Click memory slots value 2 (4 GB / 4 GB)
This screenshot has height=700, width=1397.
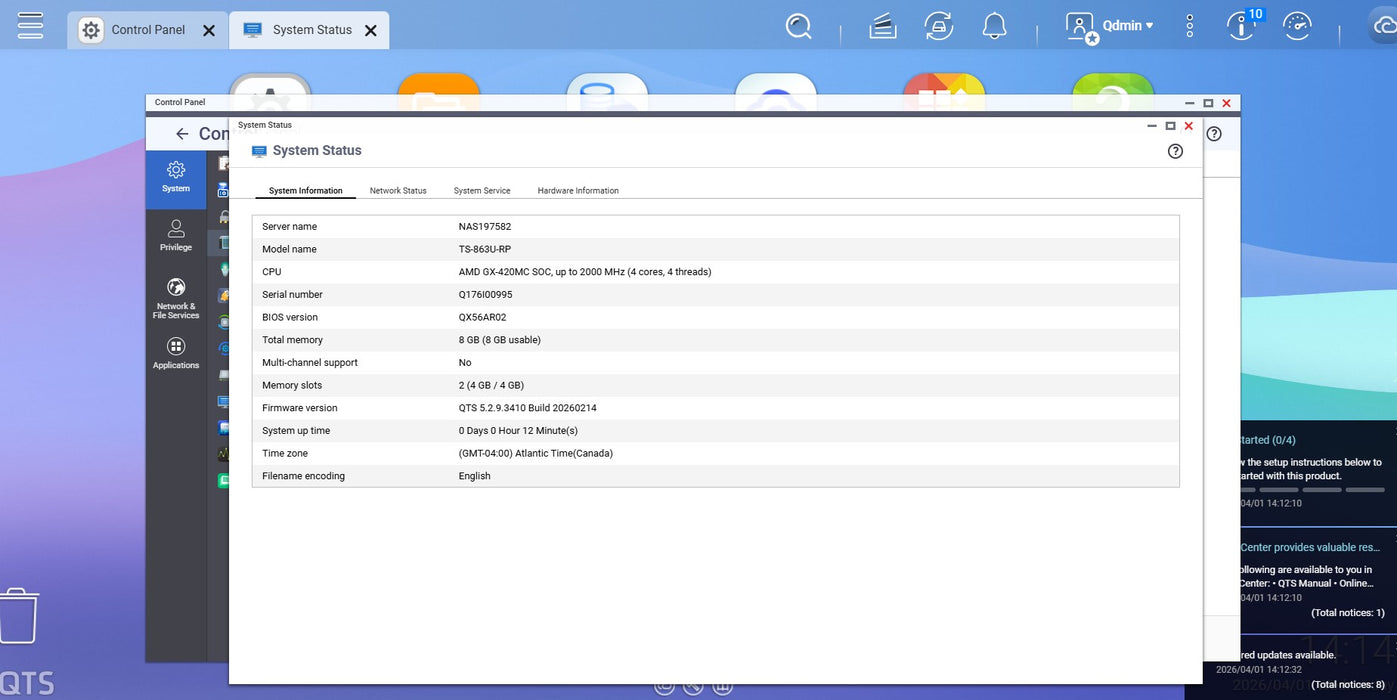coord(491,385)
